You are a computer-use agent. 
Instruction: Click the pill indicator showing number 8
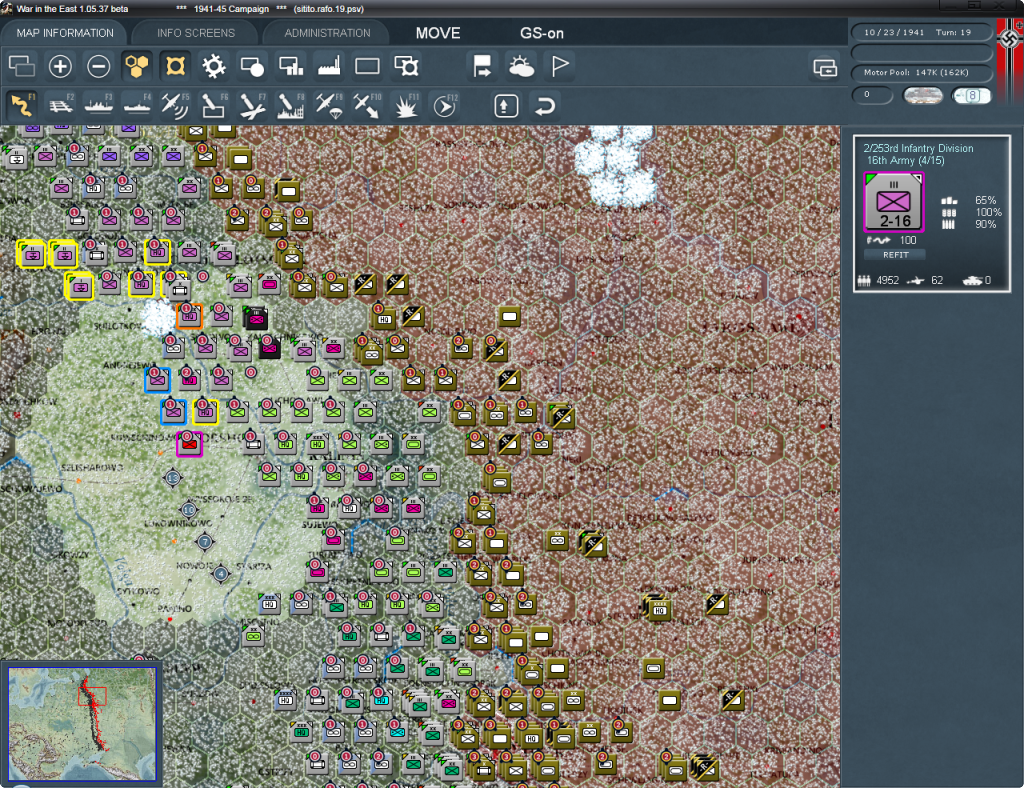[971, 95]
